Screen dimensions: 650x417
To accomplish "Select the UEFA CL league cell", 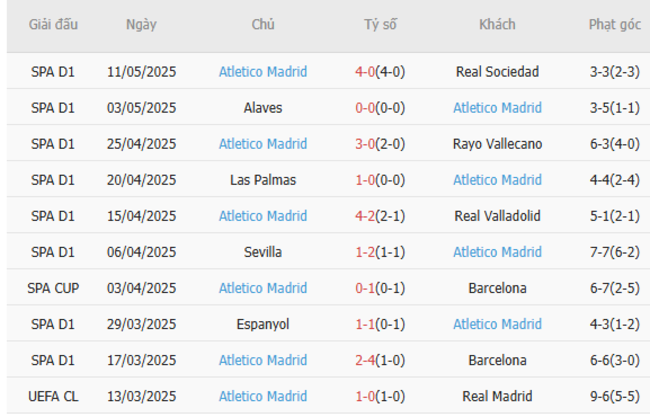I will pos(53,396).
